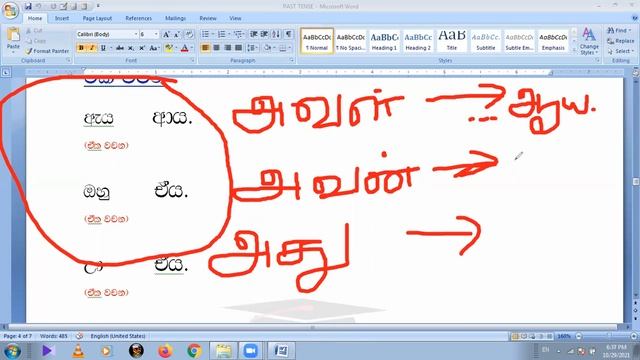Apply the red font color
Screen dimensions: 640x360
184,48
